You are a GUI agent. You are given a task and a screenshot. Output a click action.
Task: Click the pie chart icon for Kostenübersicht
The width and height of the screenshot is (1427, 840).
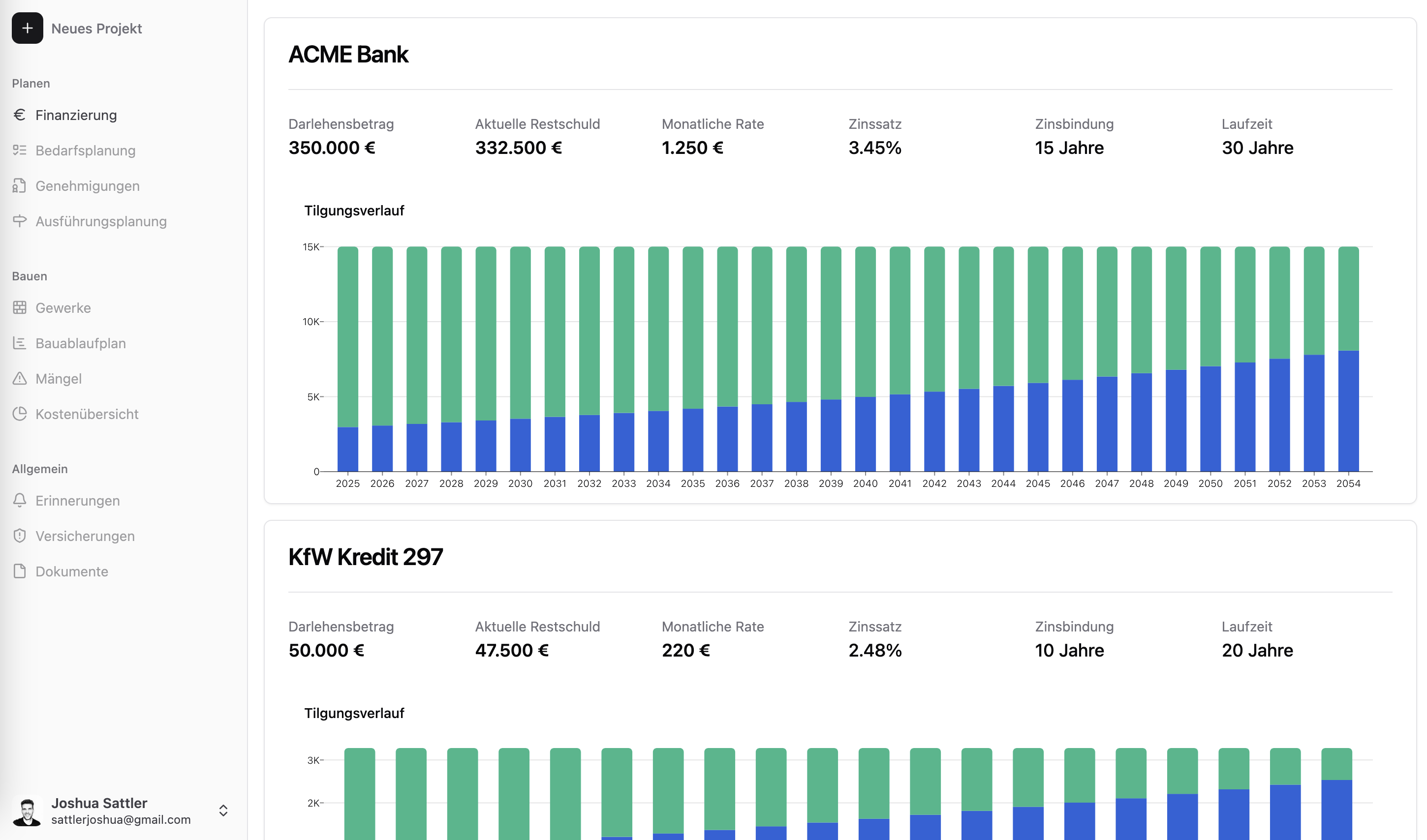click(x=19, y=414)
